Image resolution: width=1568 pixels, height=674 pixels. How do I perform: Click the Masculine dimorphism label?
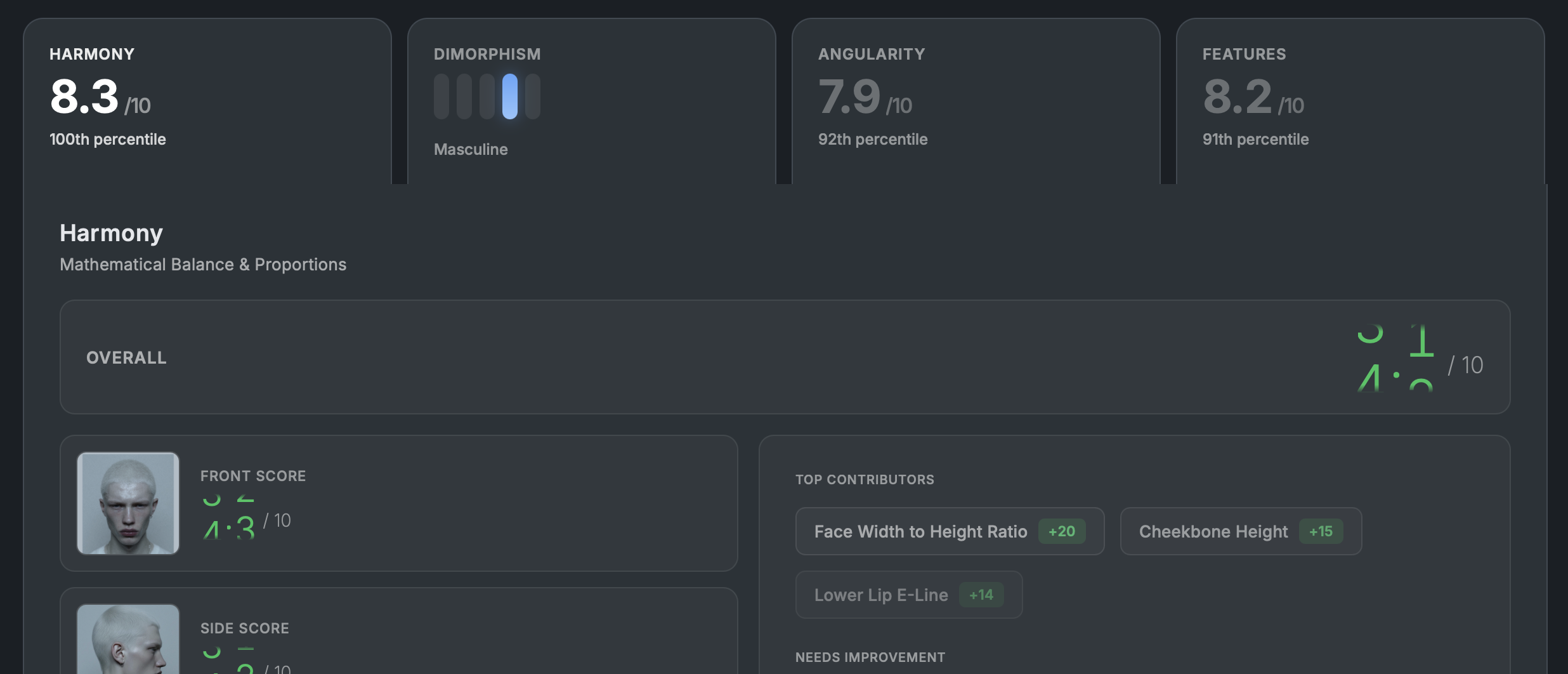(471, 150)
